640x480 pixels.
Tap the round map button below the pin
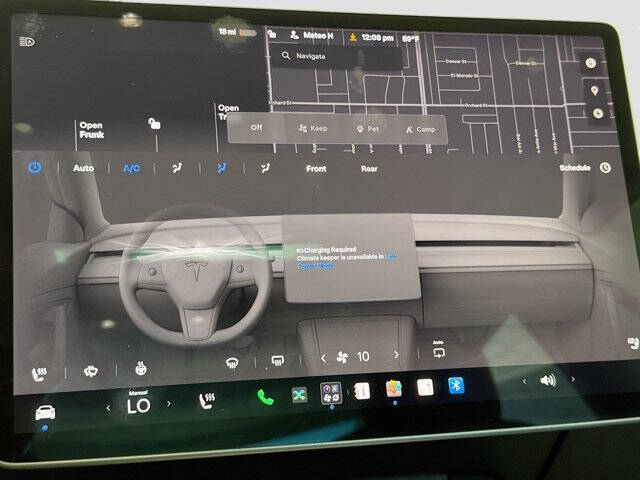tap(598, 113)
